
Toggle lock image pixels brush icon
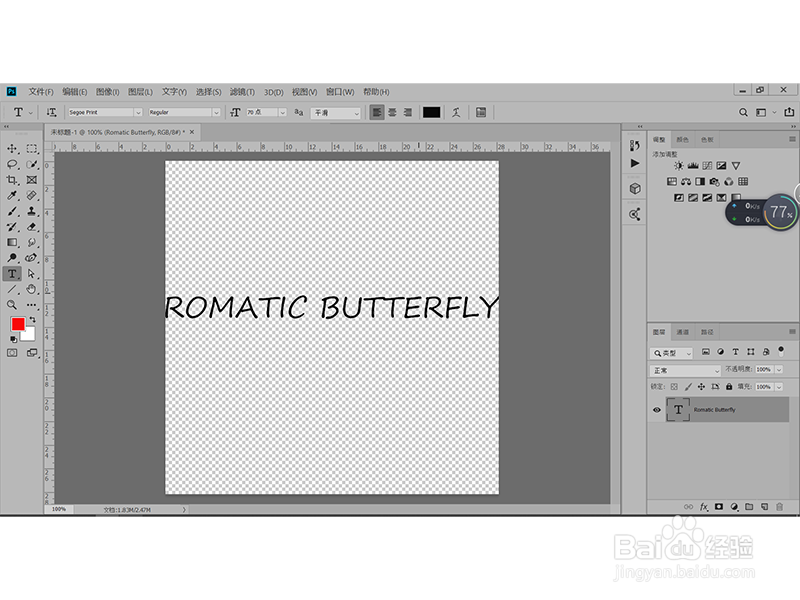[x=688, y=387]
